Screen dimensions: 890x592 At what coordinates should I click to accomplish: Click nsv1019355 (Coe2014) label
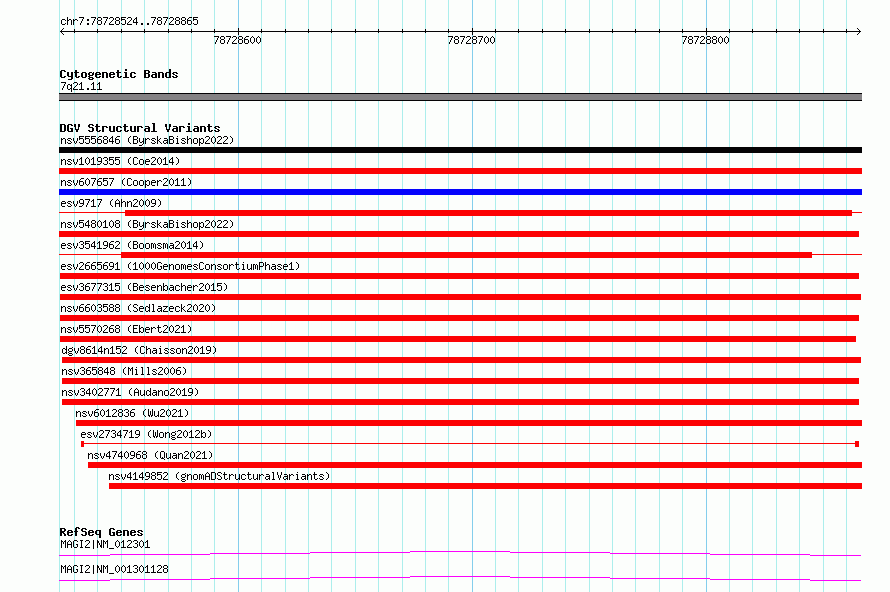coord(120,161)
